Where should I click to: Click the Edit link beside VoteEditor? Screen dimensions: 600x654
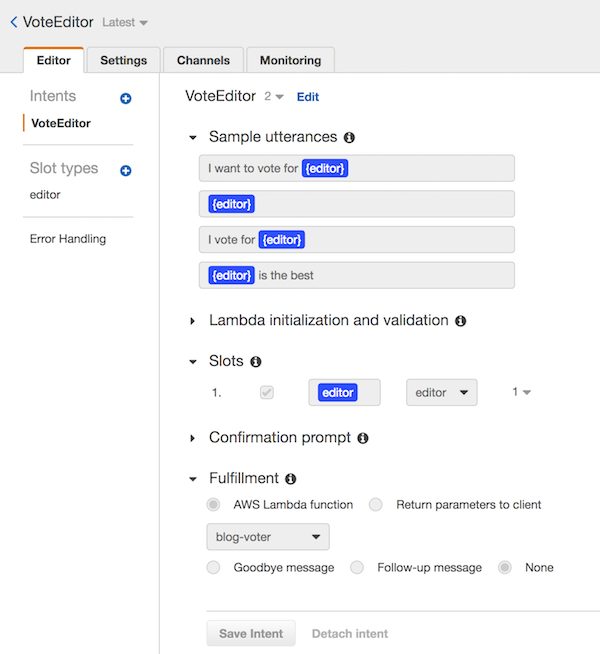(308, 97)
